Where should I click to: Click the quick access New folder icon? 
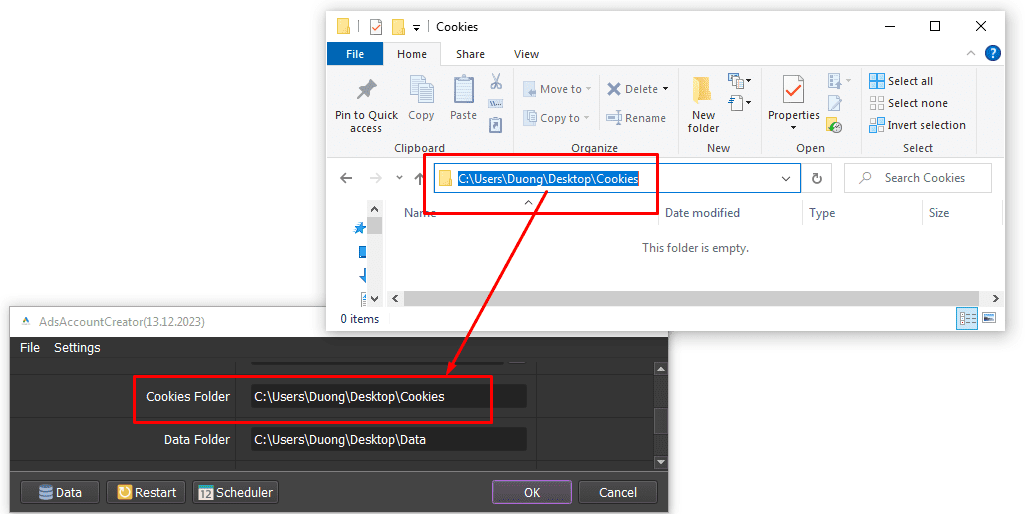[x=398, y=27]
